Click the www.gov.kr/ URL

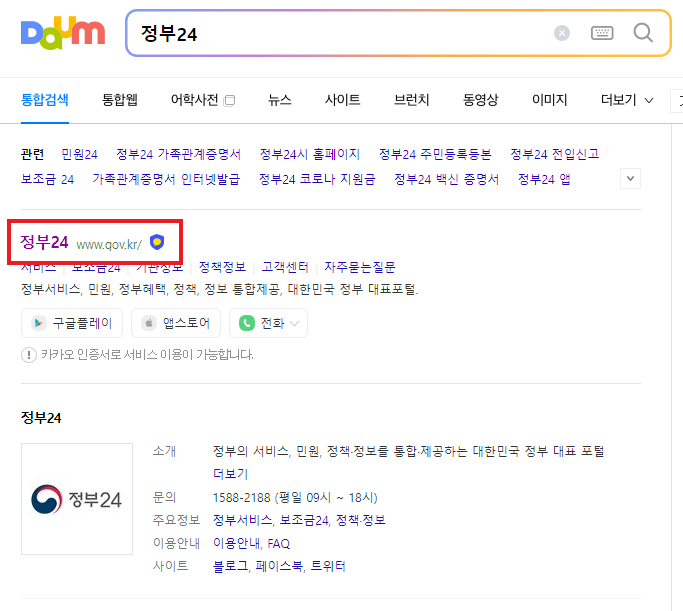[109, 244]
